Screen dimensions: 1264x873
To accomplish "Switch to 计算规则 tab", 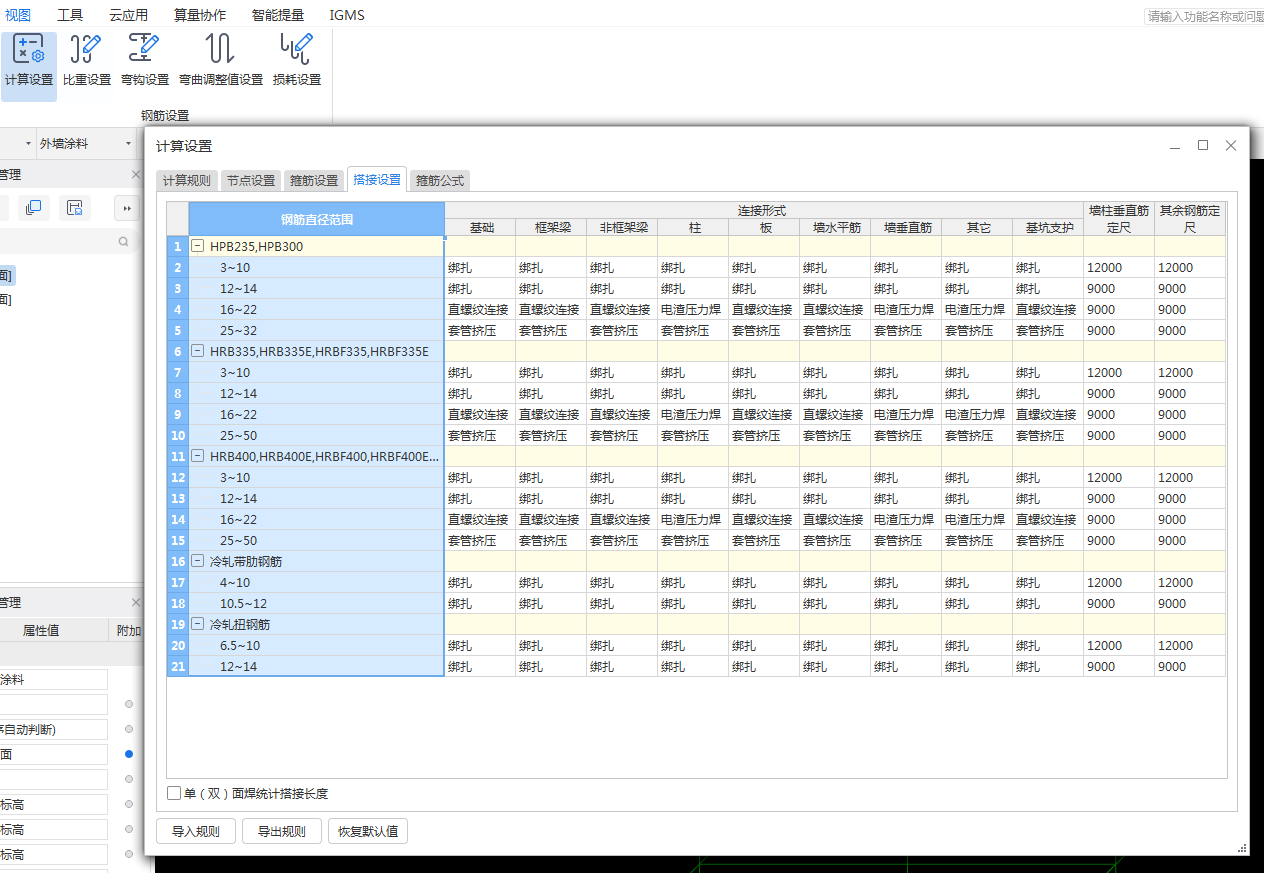I will click(x=187, y=181).
